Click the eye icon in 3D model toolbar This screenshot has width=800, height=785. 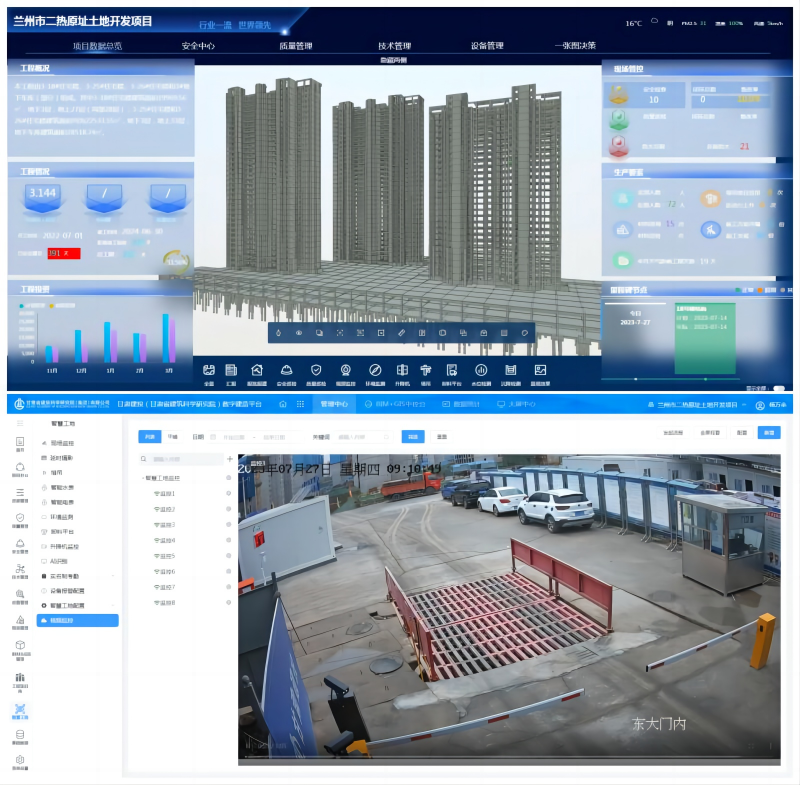pos(298,332)
